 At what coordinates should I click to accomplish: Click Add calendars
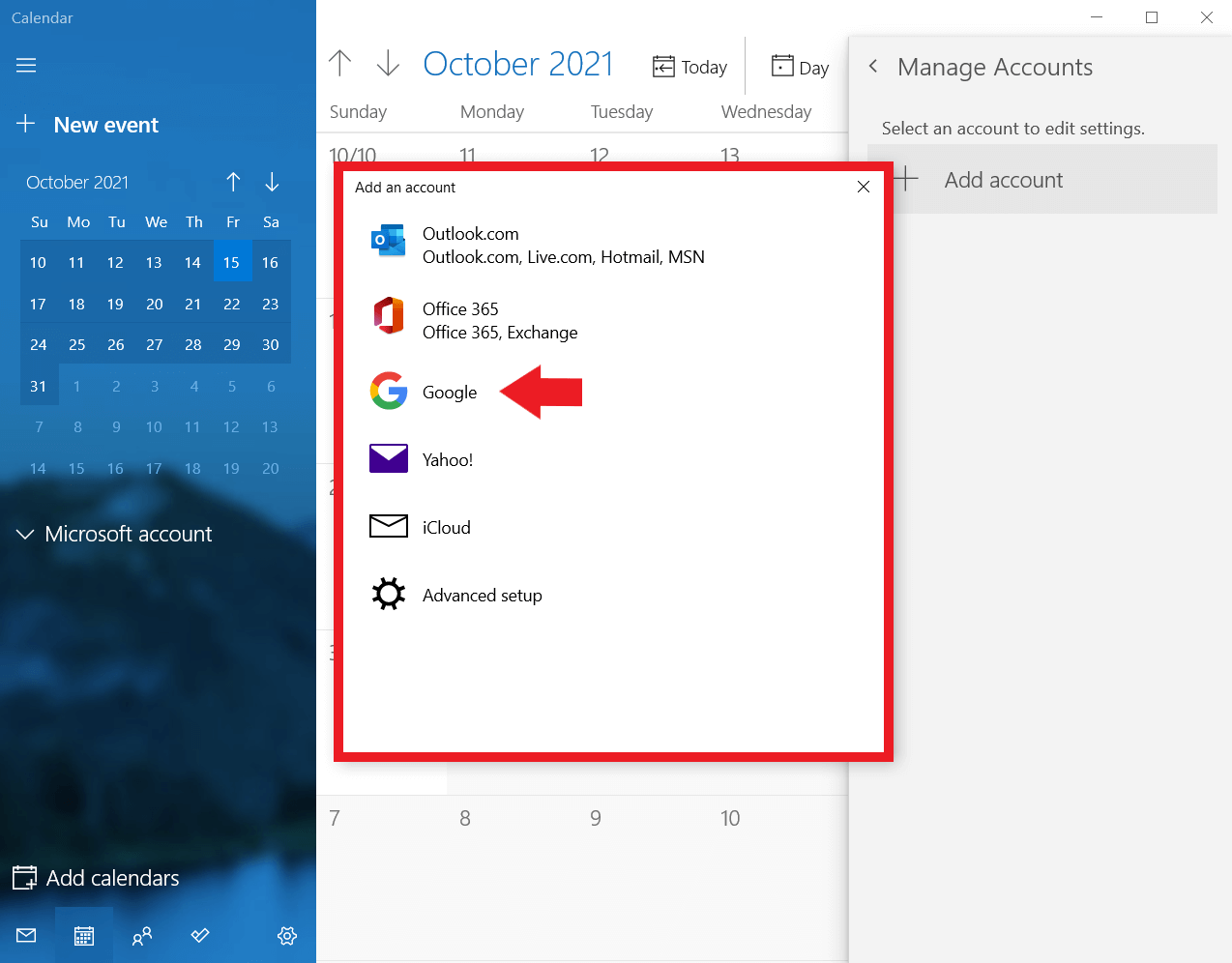coord(97,878)
